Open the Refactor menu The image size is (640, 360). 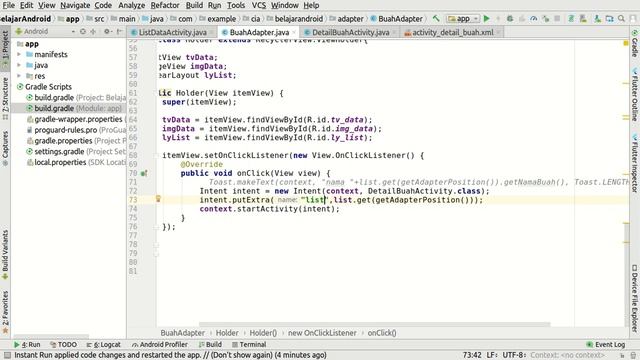[x=165, y=5]
